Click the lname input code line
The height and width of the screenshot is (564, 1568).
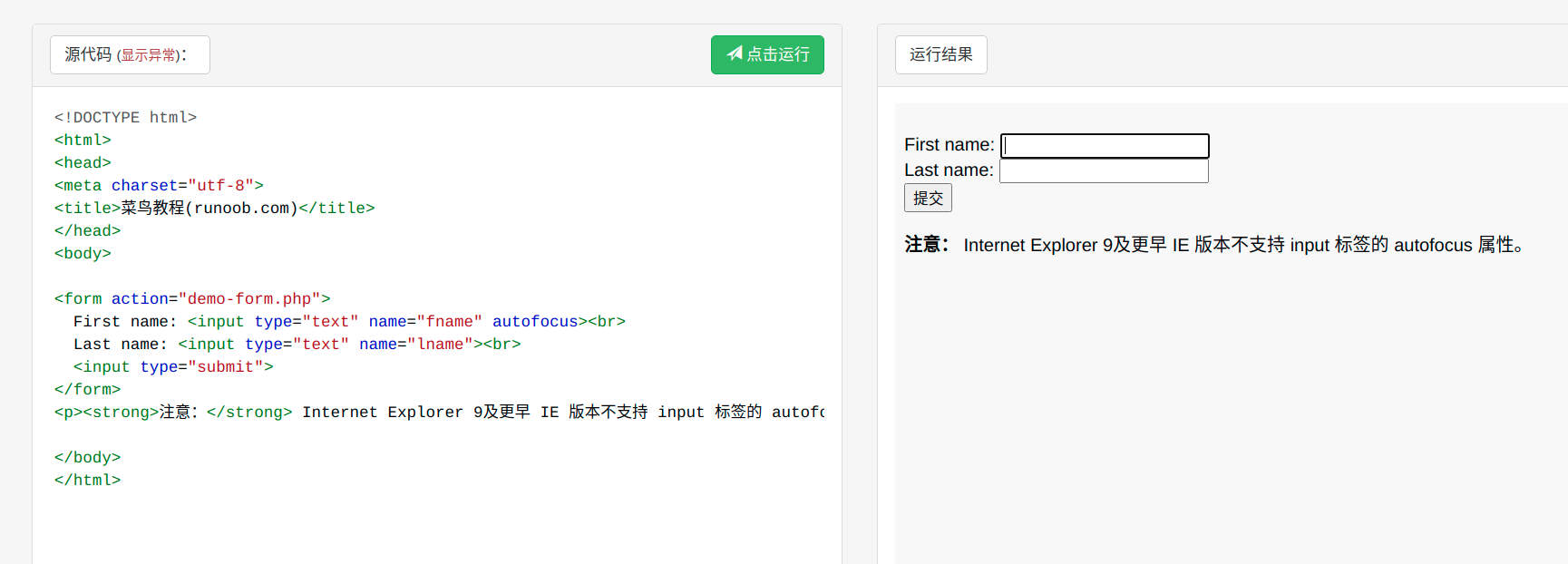pos(297,344)
